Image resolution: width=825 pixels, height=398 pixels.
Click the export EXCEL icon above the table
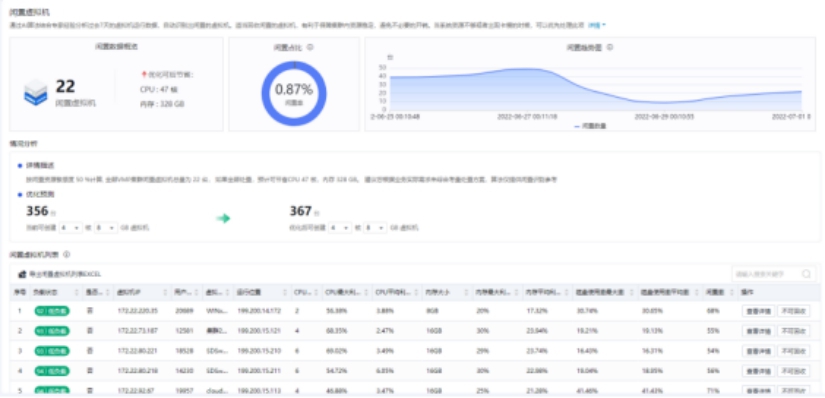[22, 274]
